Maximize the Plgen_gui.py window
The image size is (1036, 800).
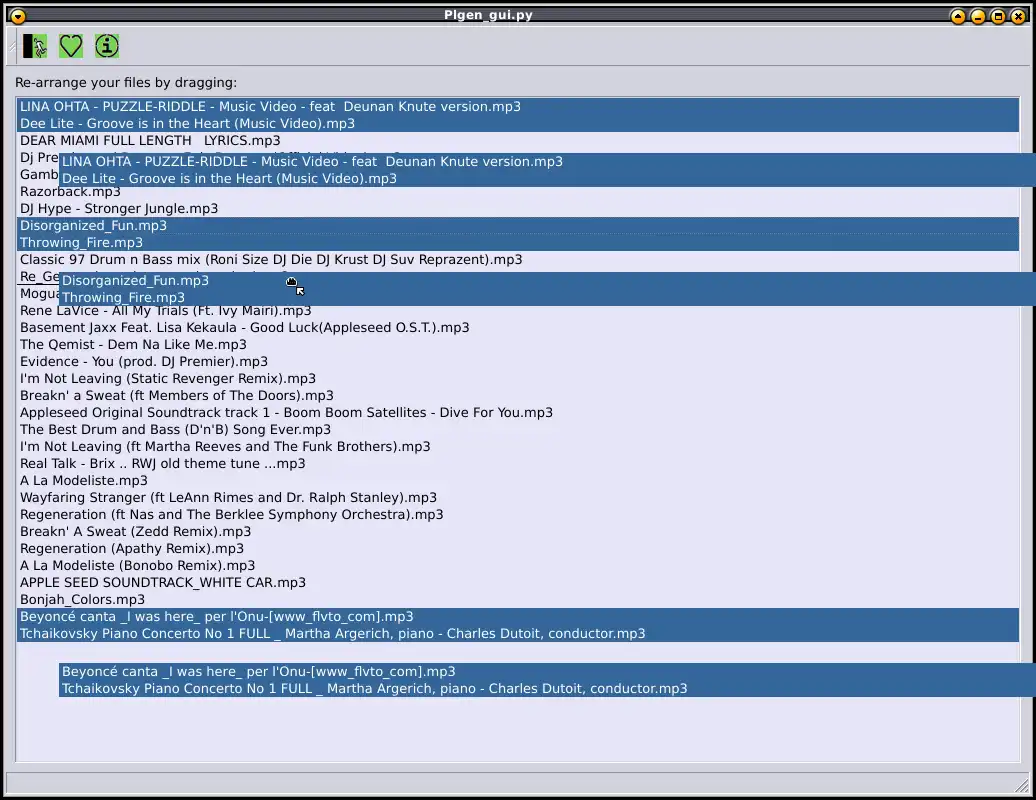pyautogui.click(x=998, y=16)
